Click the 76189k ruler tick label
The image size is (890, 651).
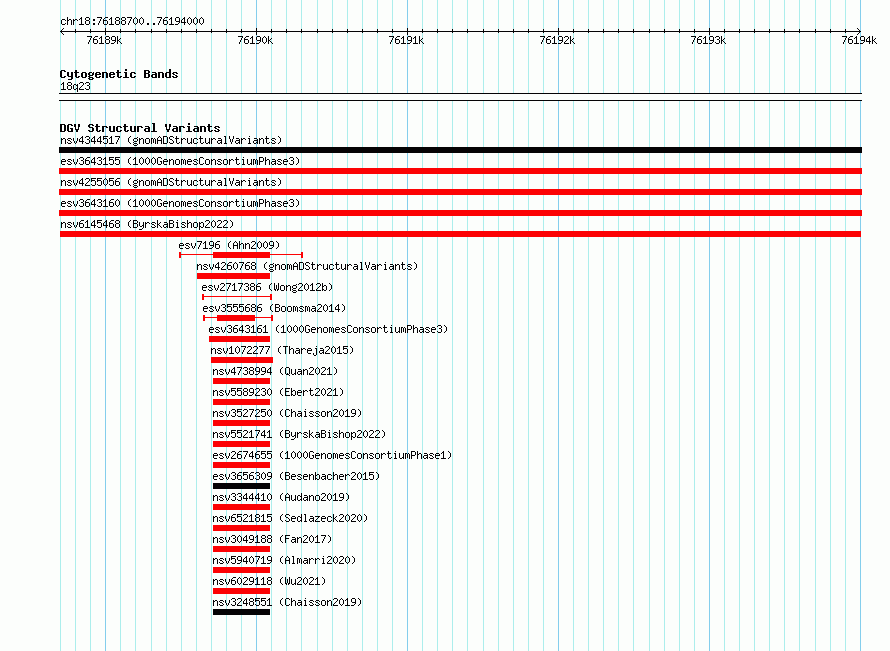[x=104, y=40]
